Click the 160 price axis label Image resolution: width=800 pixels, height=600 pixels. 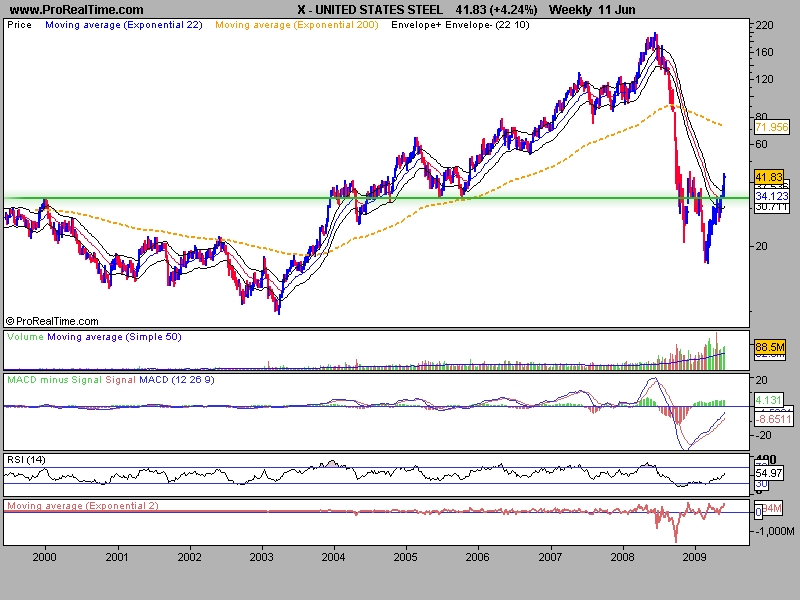click(765, 52)
